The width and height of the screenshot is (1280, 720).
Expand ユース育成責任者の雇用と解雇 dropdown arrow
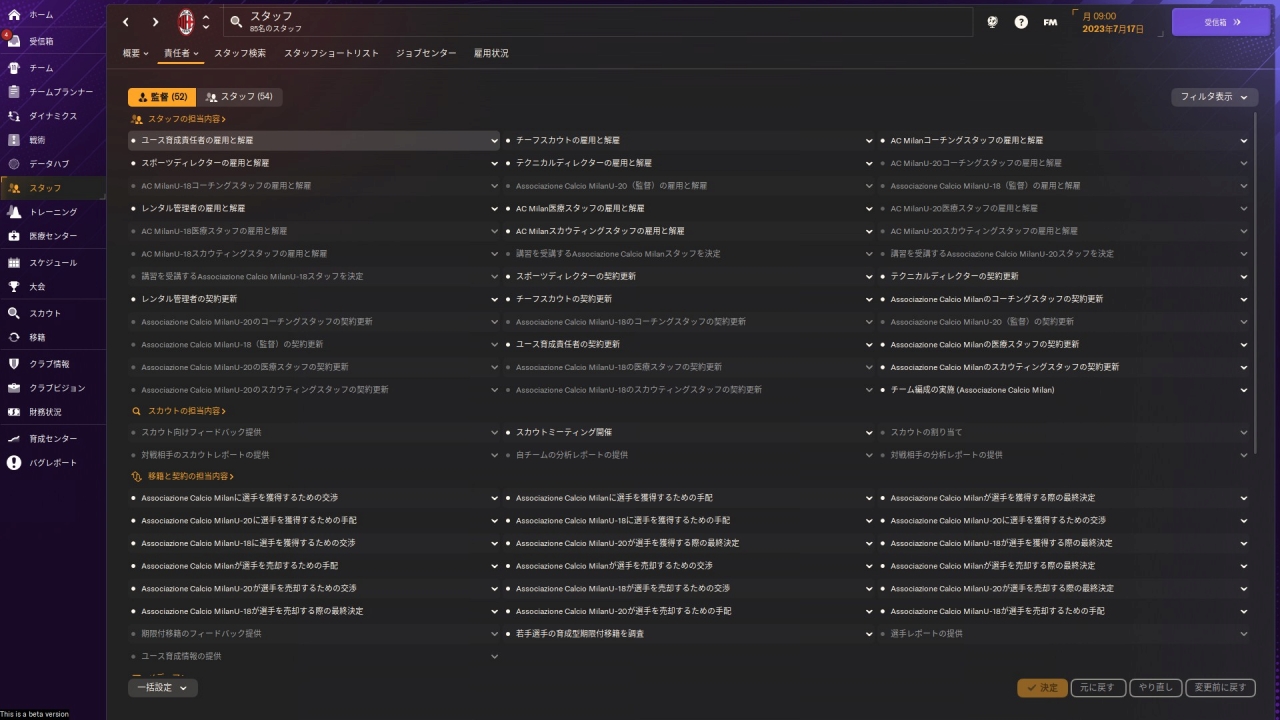494,141
